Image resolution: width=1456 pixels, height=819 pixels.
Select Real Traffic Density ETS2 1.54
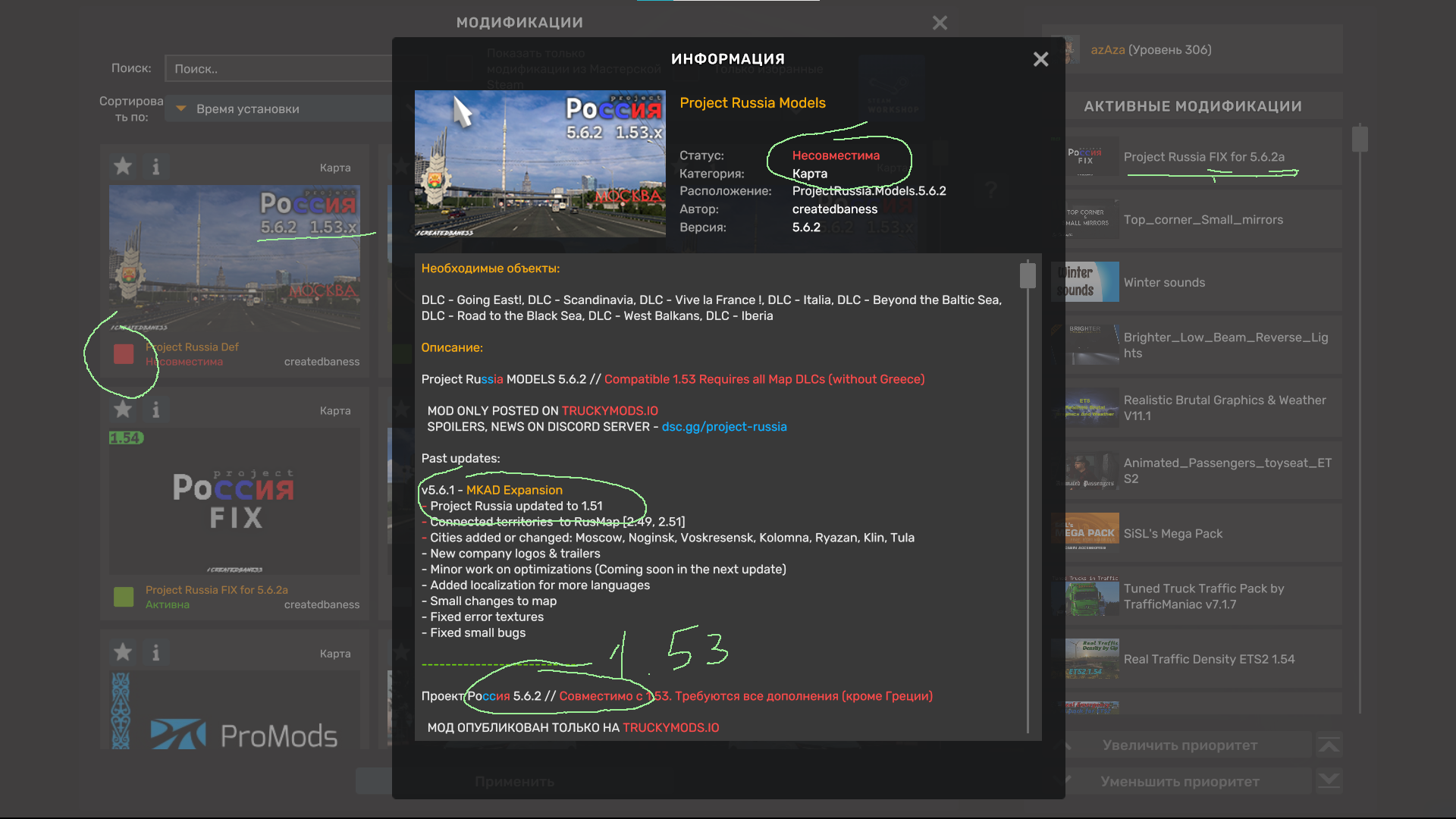(1197, 659)
